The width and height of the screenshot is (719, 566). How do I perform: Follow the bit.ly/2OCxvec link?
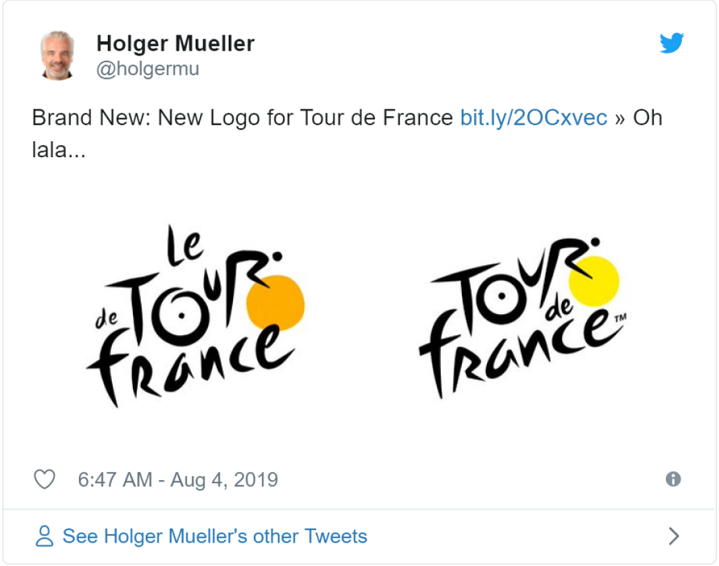(x=534, y=118)
